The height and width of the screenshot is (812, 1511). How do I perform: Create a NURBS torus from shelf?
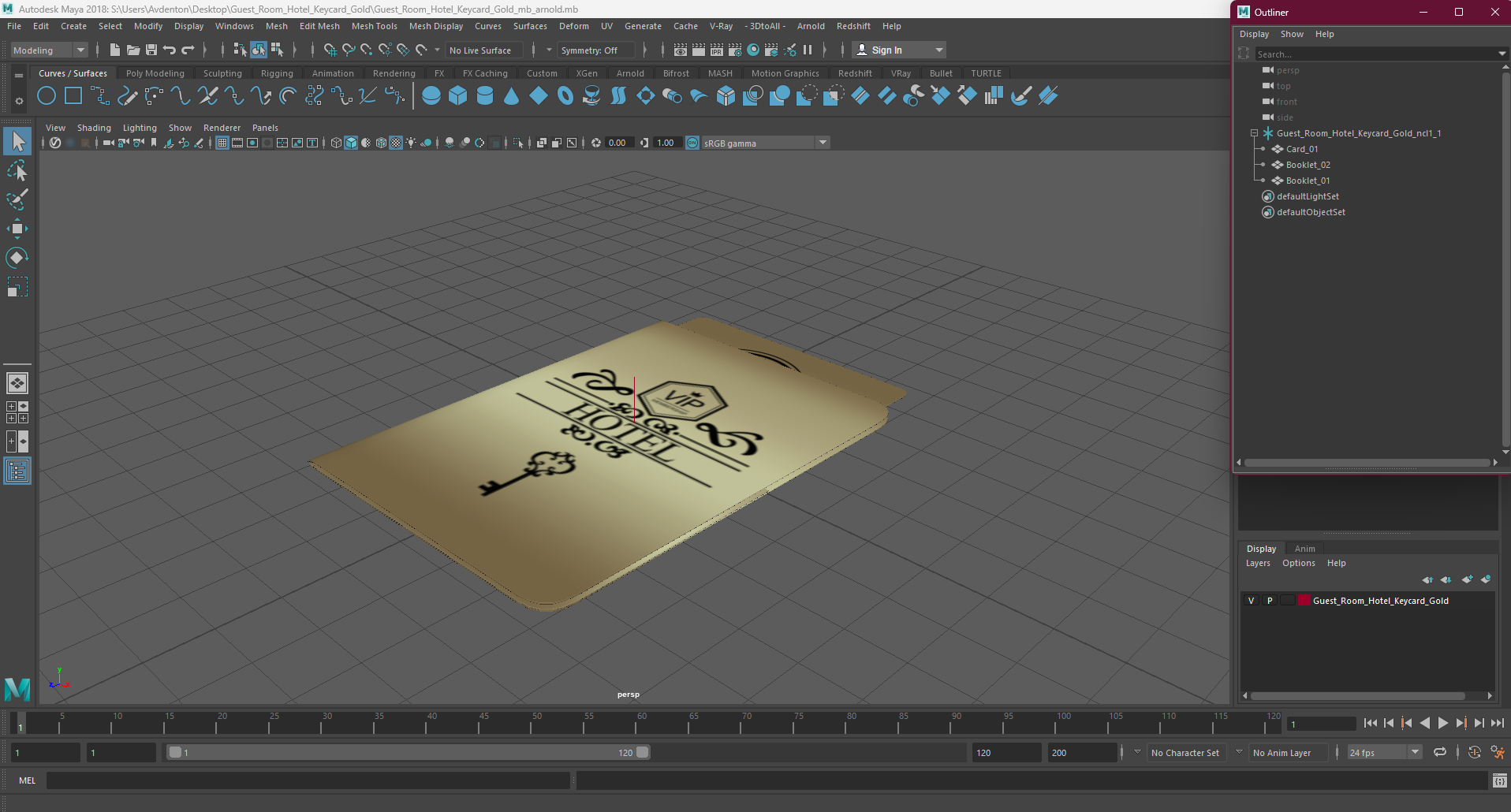565,96
